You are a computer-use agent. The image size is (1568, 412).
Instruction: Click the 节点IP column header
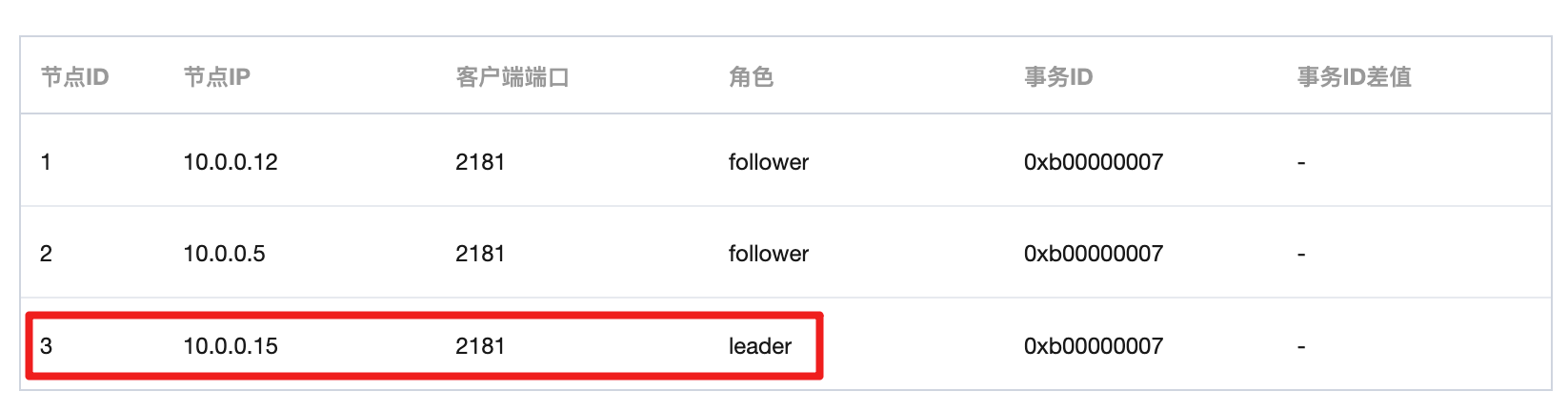pos(217,77)
